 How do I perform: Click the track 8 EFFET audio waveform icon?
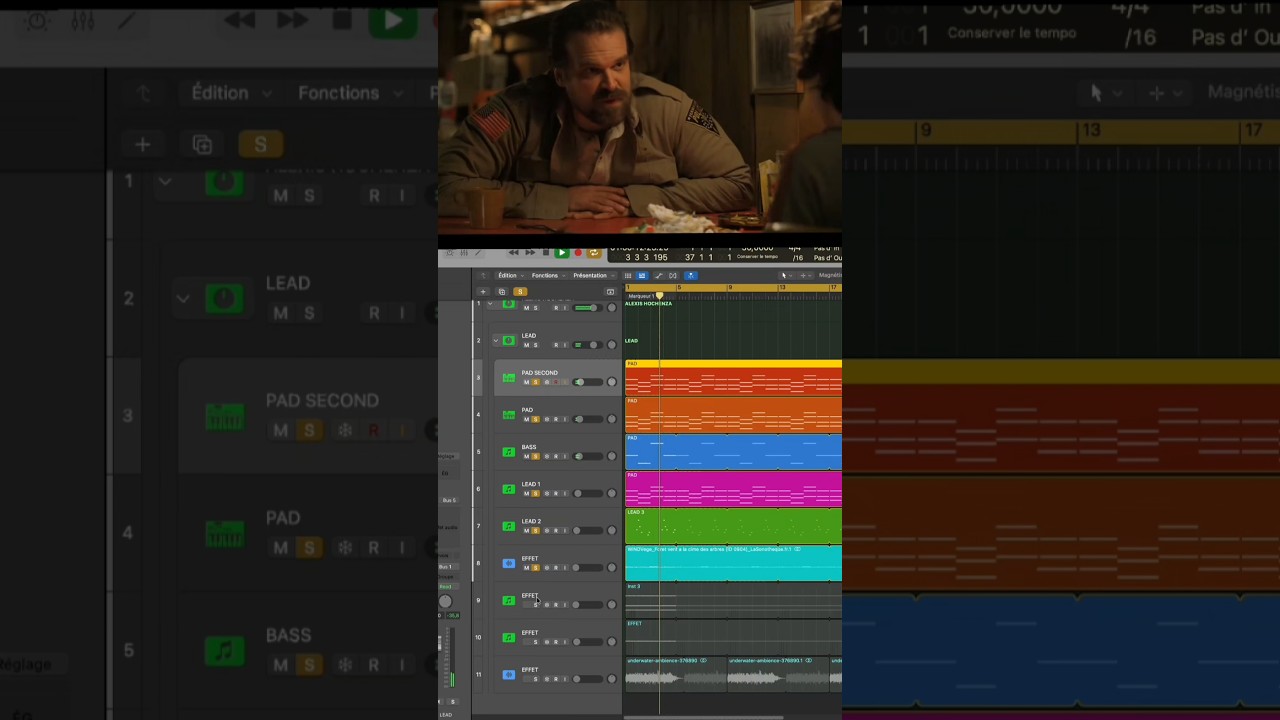(x=508, y=563)
